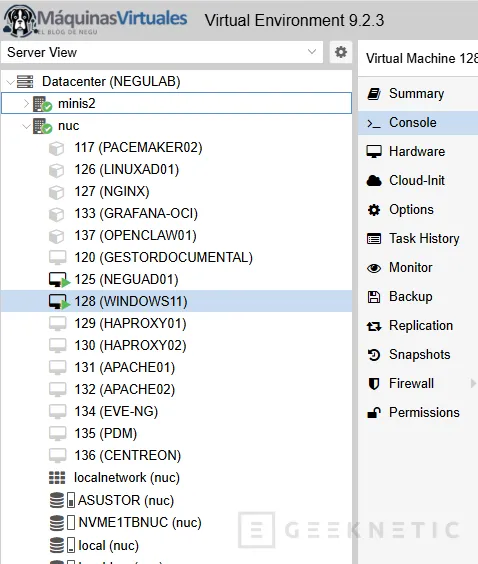Select VM 125 (NEGUAD01)

tap(126, 279)
